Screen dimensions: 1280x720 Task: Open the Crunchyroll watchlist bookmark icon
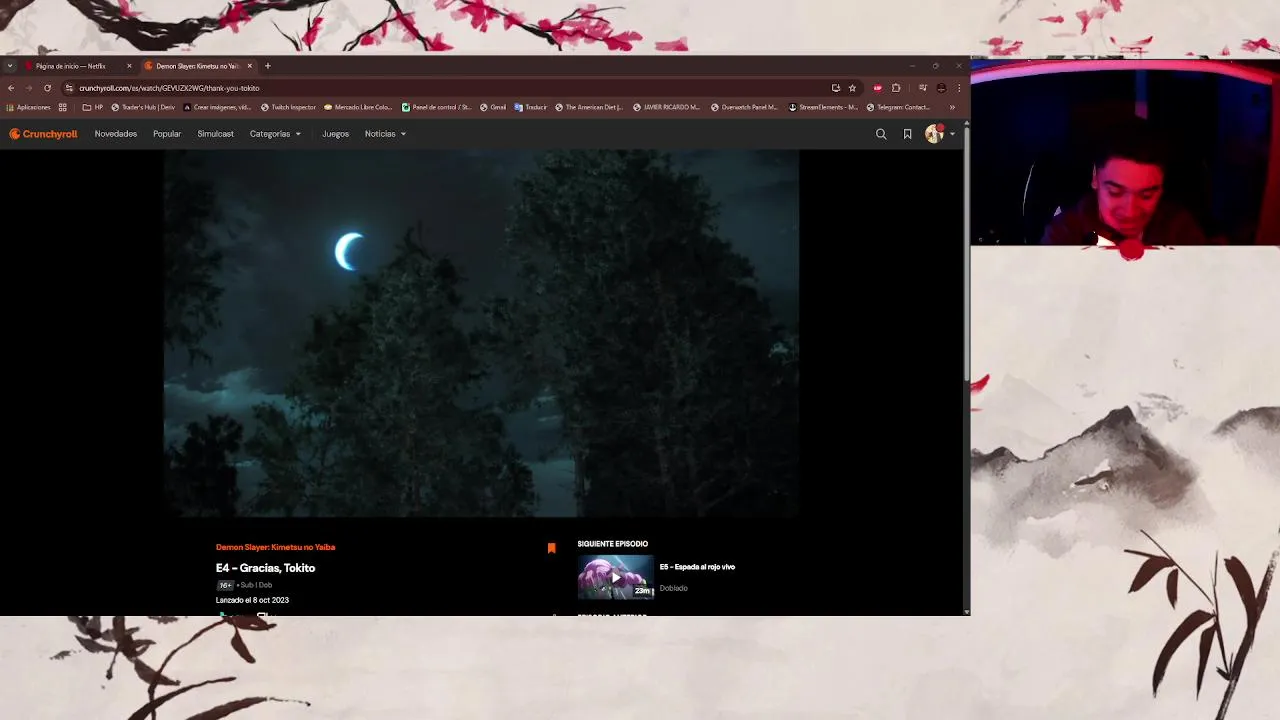908,134
